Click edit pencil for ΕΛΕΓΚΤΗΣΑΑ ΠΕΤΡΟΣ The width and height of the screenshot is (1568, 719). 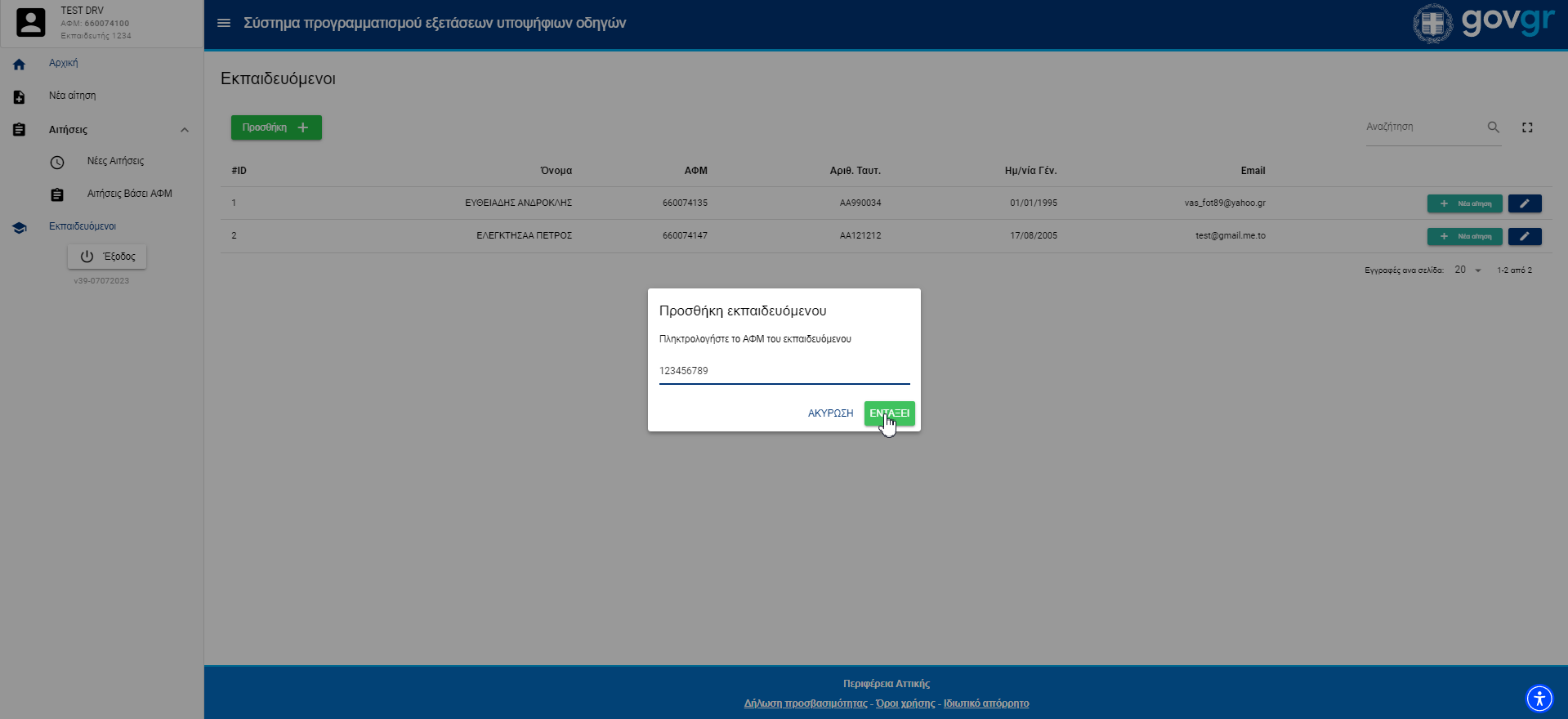coord(1524,236)
